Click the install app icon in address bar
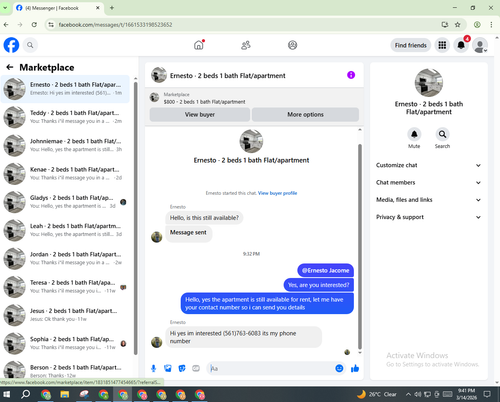Screen dimensions: 500x402 [445, 25]
